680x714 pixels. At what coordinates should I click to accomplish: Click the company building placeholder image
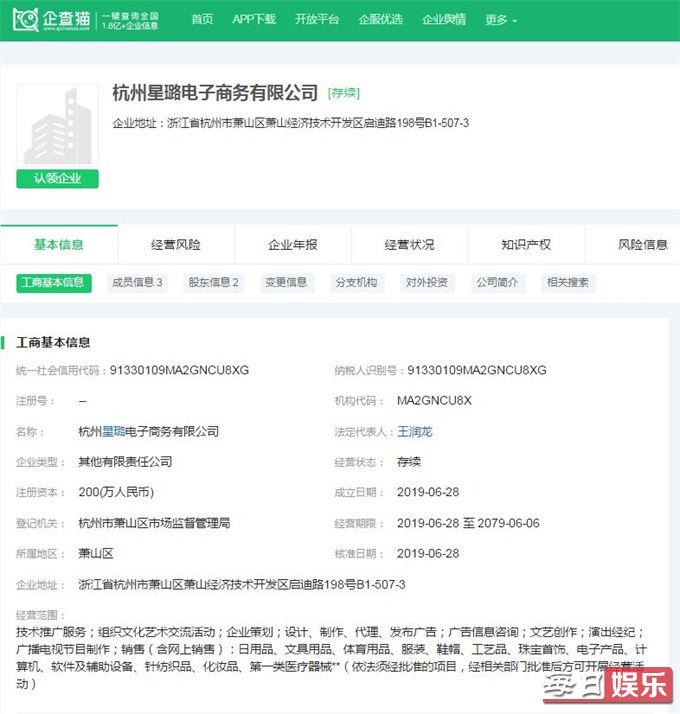coord(57,125)
